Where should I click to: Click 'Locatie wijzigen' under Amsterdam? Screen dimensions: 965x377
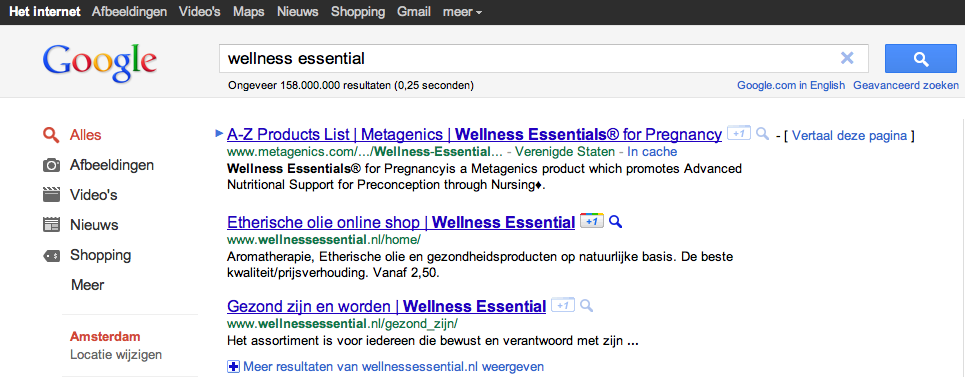116,355
